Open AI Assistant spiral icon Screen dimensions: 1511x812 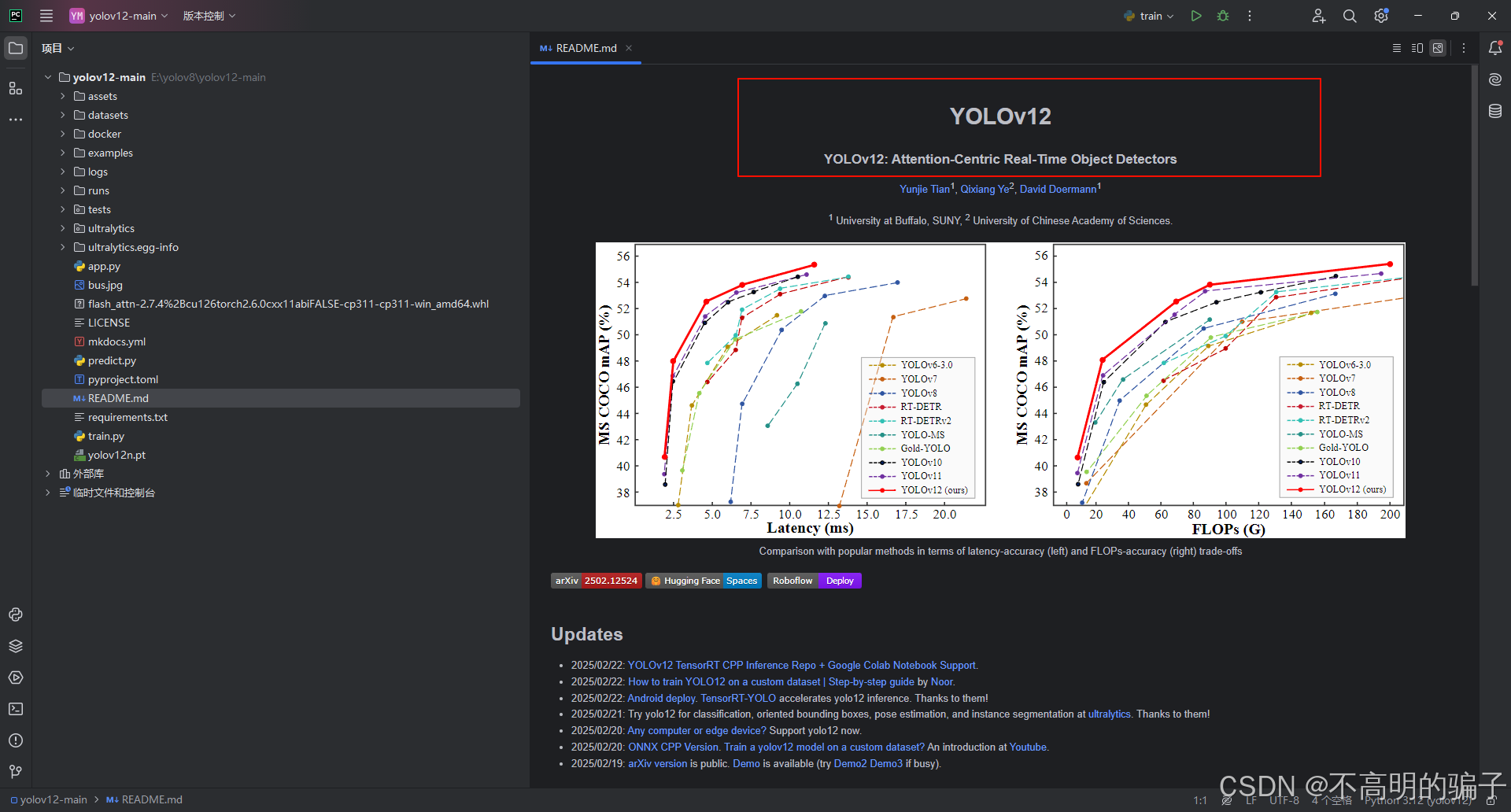[1495, 79]
